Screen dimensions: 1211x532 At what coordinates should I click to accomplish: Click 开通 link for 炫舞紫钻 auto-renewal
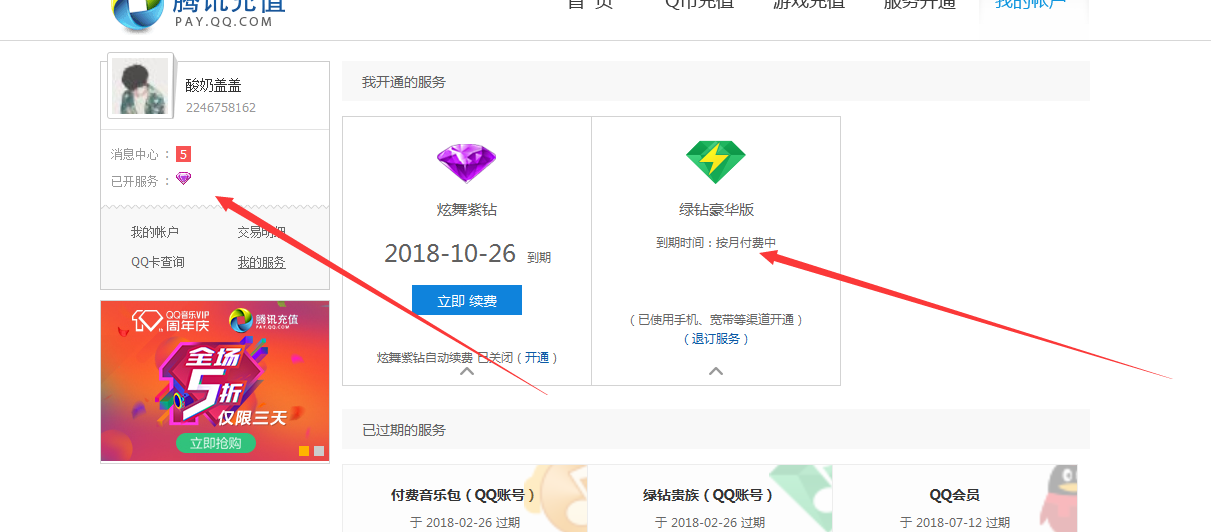pos(537,357)
